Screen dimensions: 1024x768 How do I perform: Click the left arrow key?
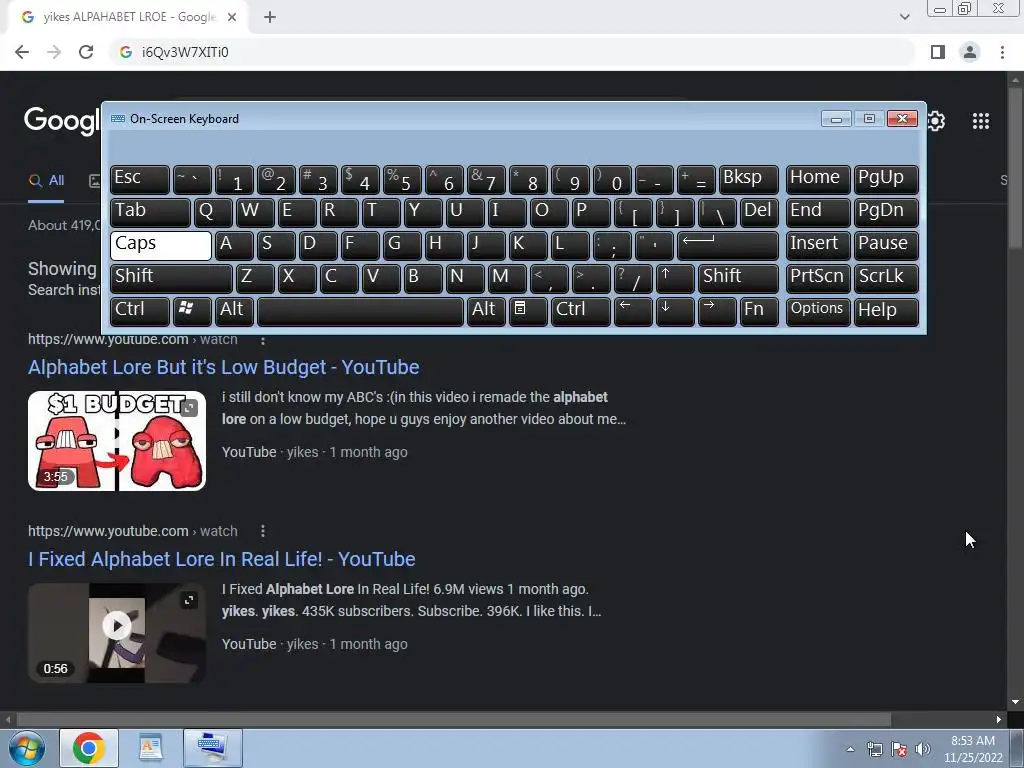(633, 312)
